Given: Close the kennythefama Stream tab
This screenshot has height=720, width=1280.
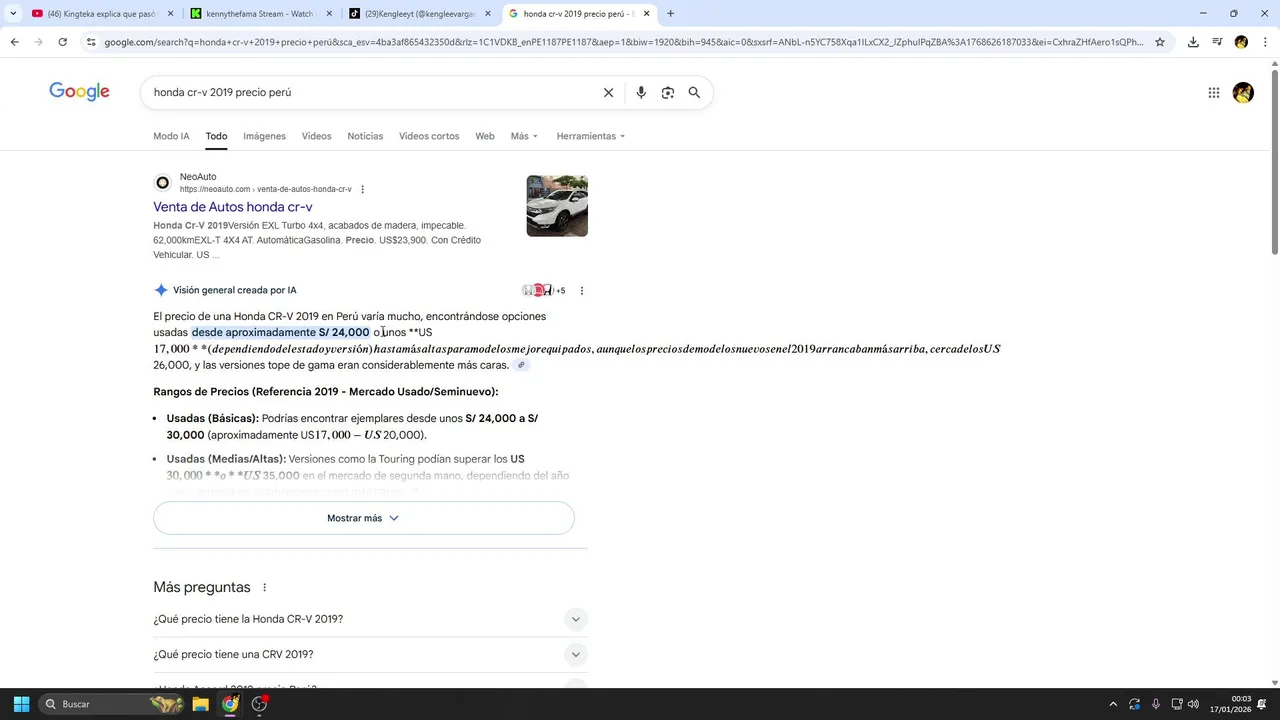Looking at the screenshot, I should (x=329, y=14).
